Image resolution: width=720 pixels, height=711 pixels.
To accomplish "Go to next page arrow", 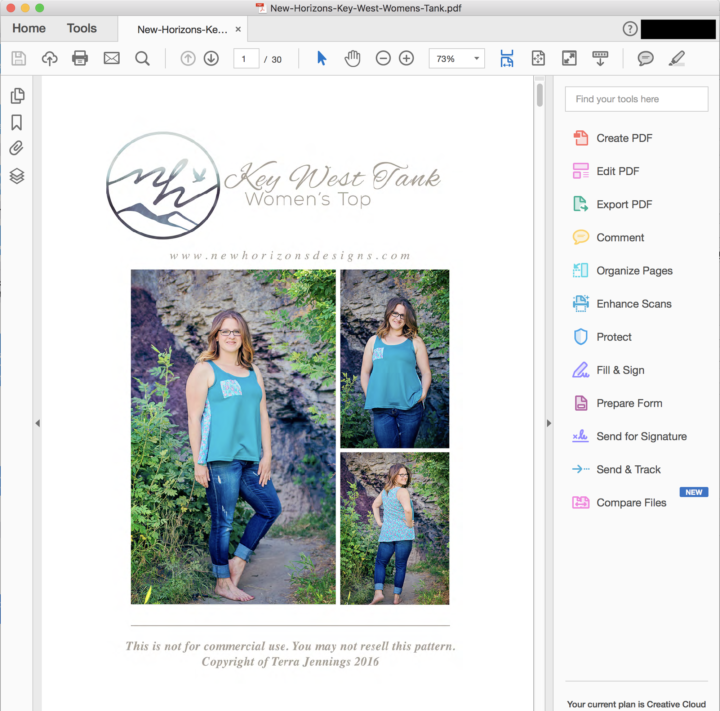I will tap(211, 59).
